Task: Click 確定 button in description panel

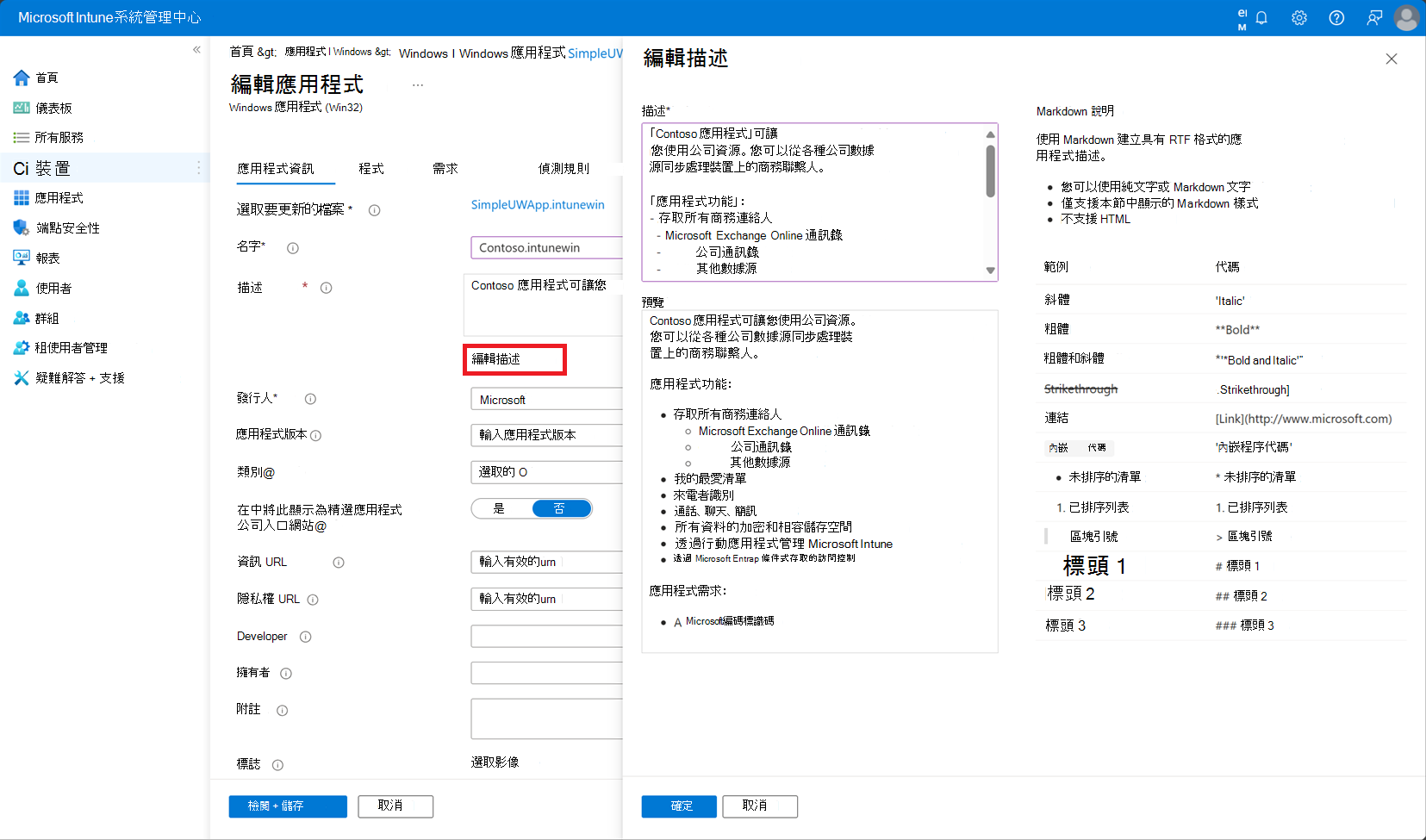Action: [679, 806]
